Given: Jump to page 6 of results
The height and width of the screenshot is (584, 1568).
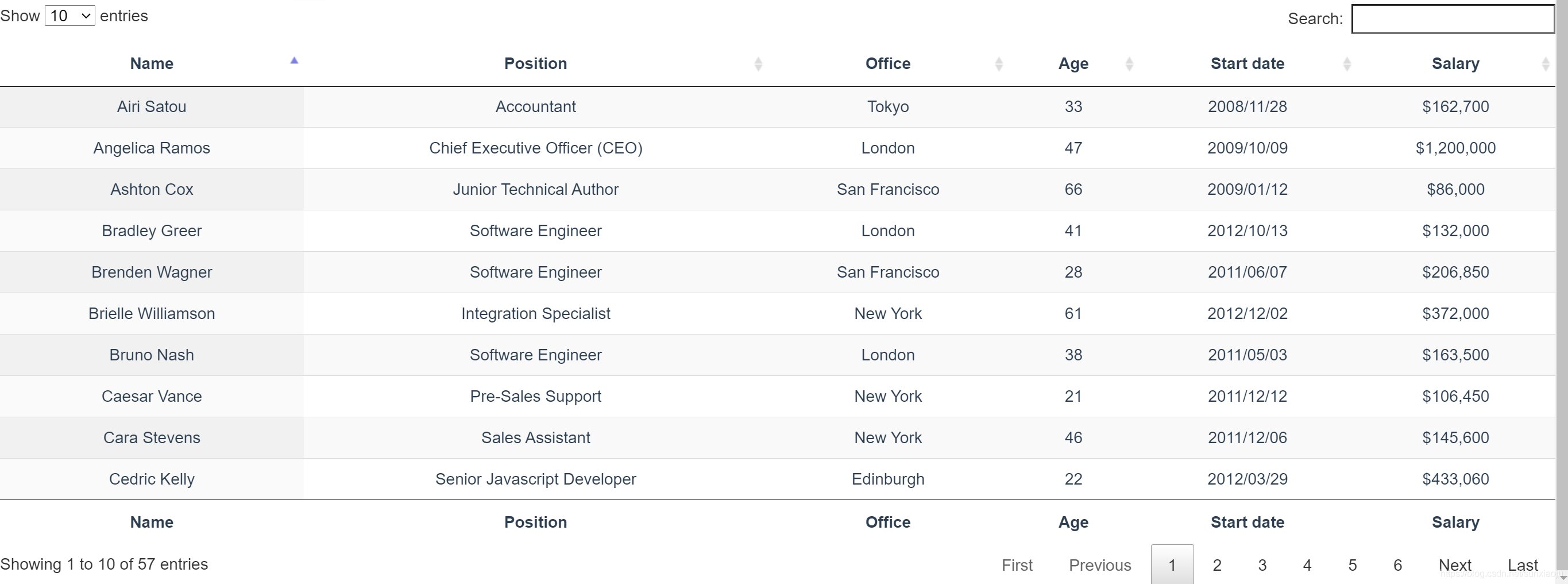Looking at the screenshot, I should pyautogui.click(x=1397, y=565).
